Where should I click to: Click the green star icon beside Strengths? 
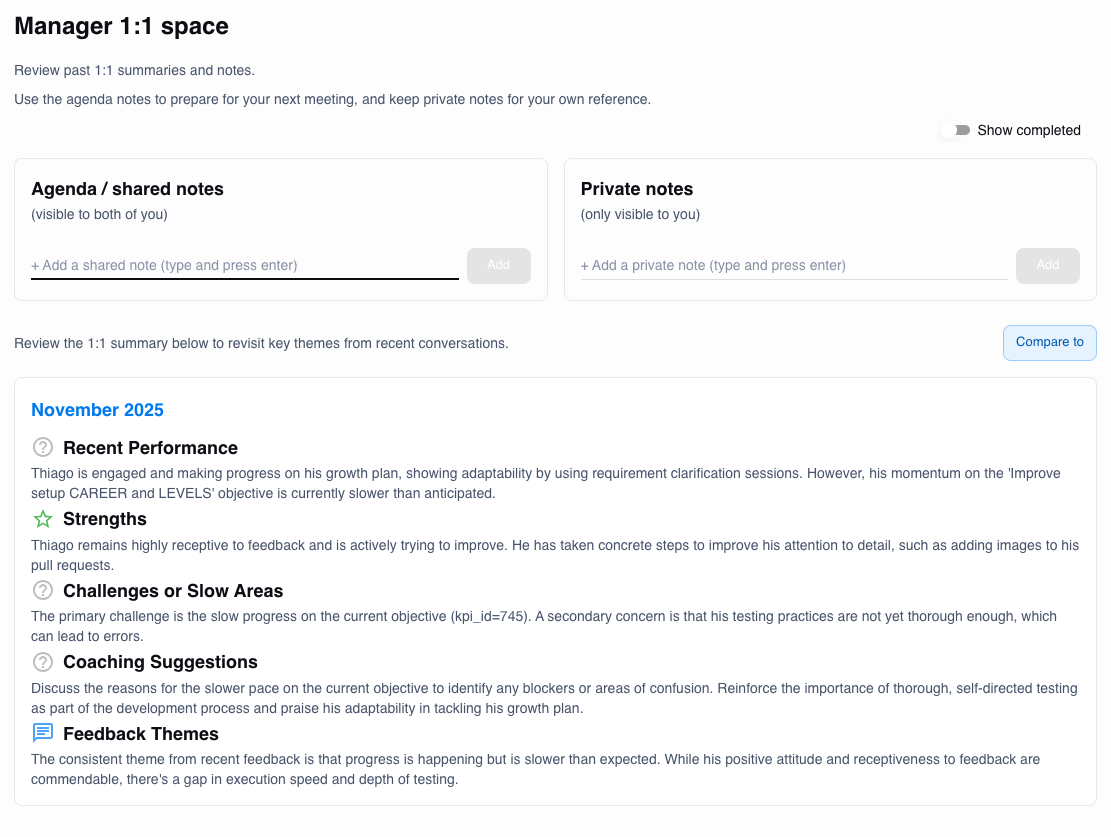coord(43,519)
